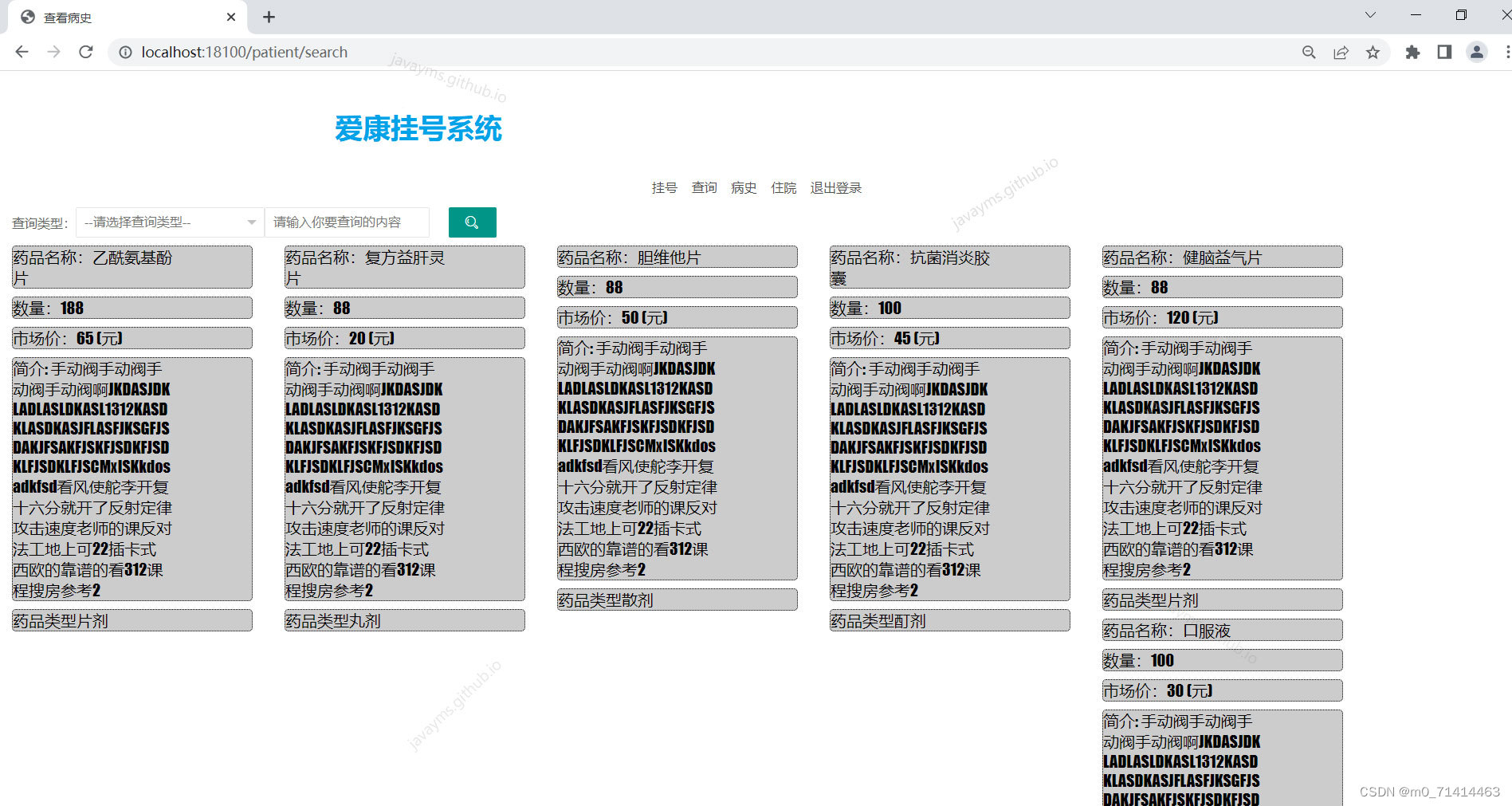Open the extensions puzzle icon
This screenshot has width=1512, height=806.
pyautogui.click(x=1412, y=52)
